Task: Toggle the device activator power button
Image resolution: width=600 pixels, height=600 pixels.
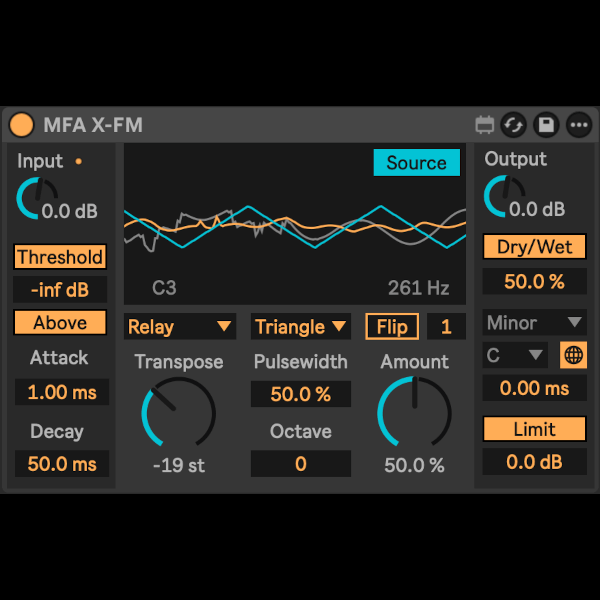Action: 22,125
